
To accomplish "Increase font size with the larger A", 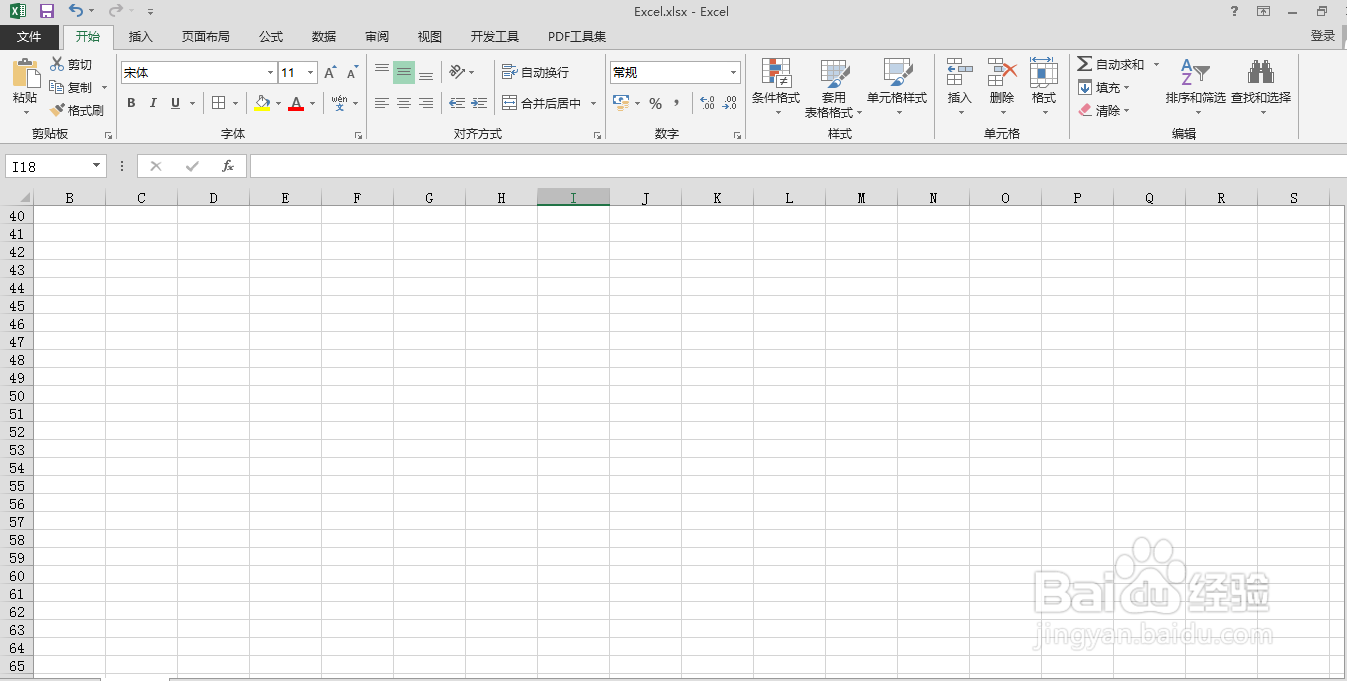I will [x=330, y=73].
